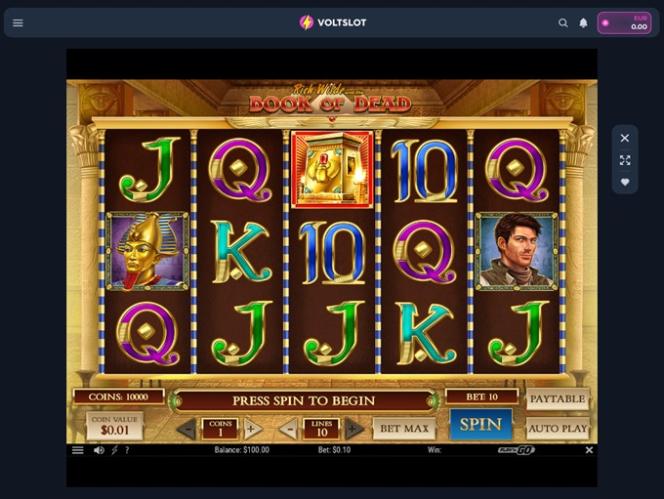Close the game side panel
Screen dimensions: 664x499
pyautogui.click(x=625, y=138)
